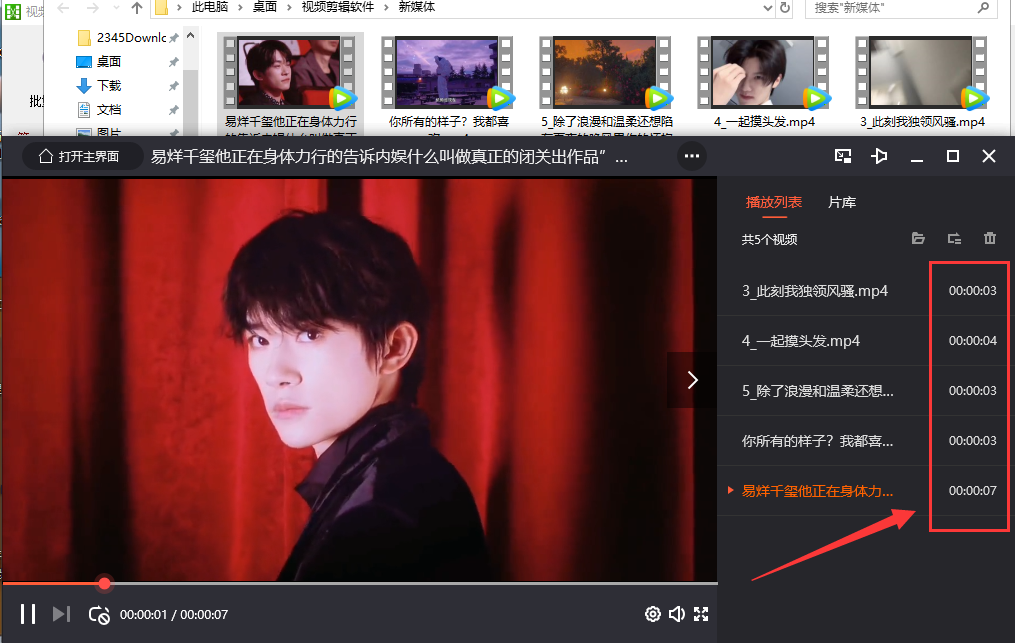Click the red playback progress bar handle

[x=104, y=583]
